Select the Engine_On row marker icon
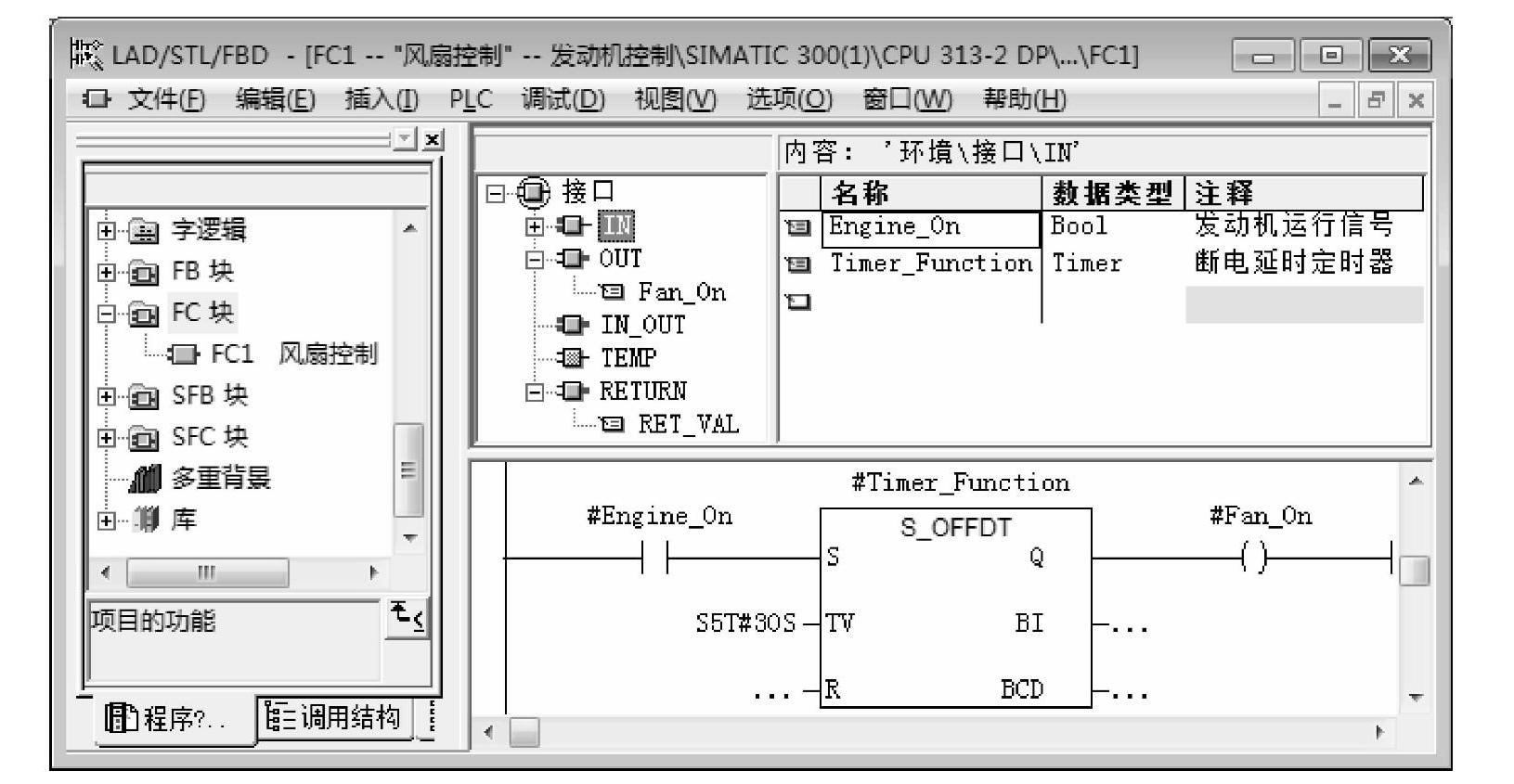The width and height of the screenshot is (1514, 784). click(x=798, y=227)
